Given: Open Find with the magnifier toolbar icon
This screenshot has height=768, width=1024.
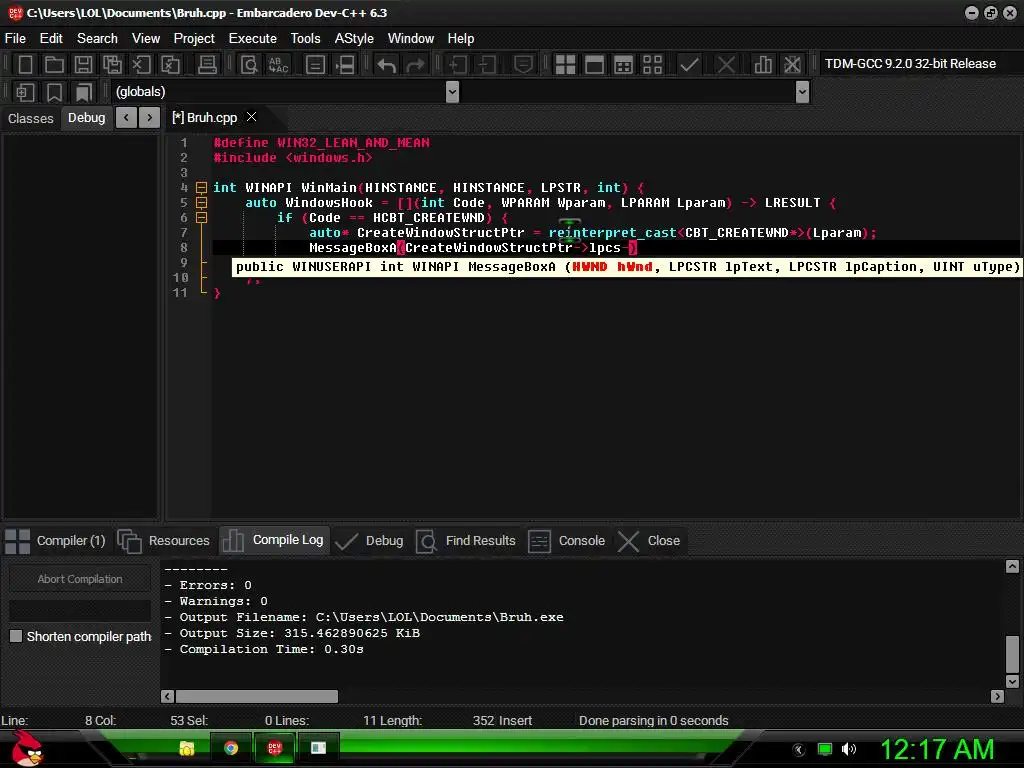Looking at the screenshot, I should [x=249, y=64].
